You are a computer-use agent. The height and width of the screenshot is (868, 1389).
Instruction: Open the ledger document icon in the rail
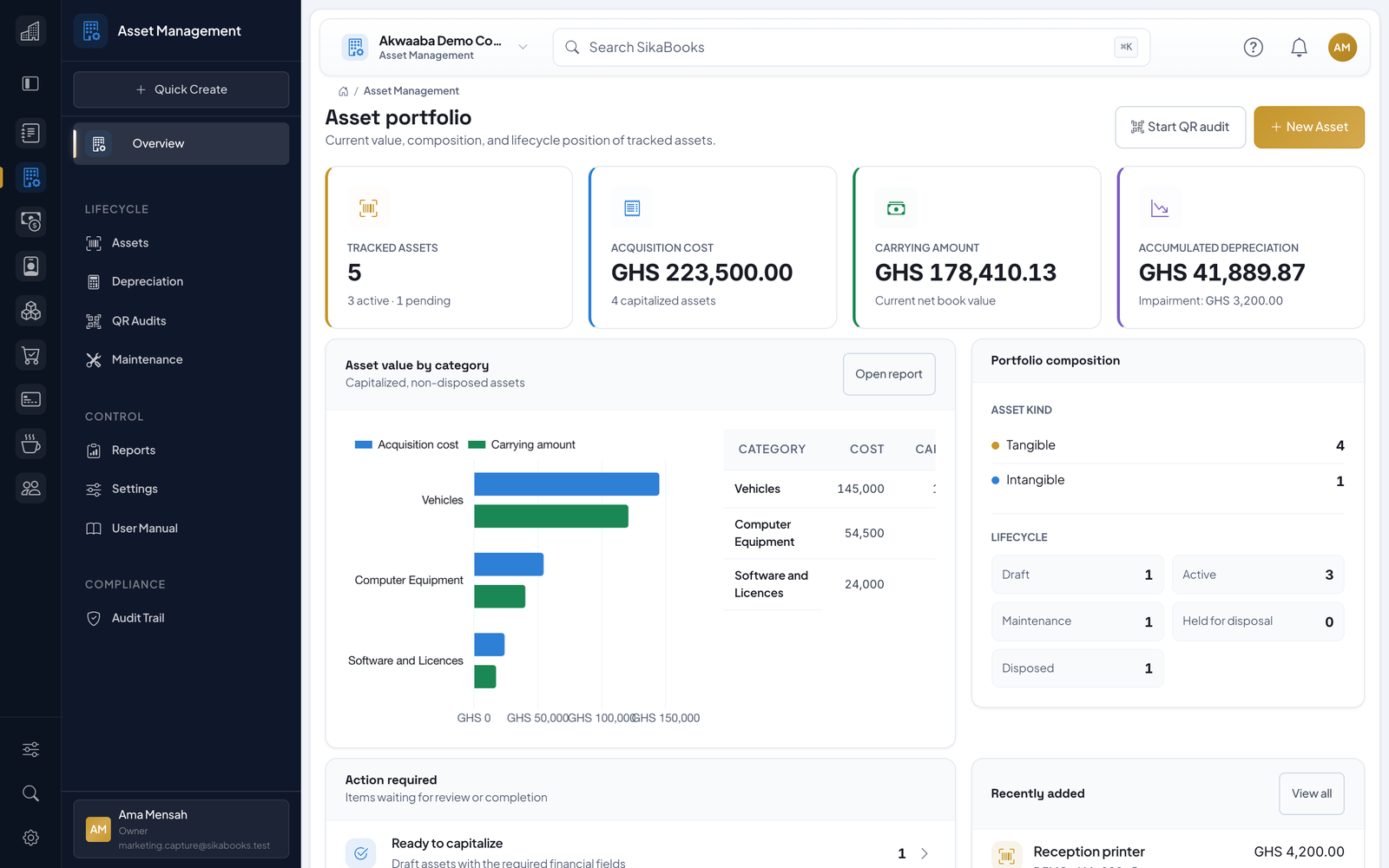[x=30, y=133]
